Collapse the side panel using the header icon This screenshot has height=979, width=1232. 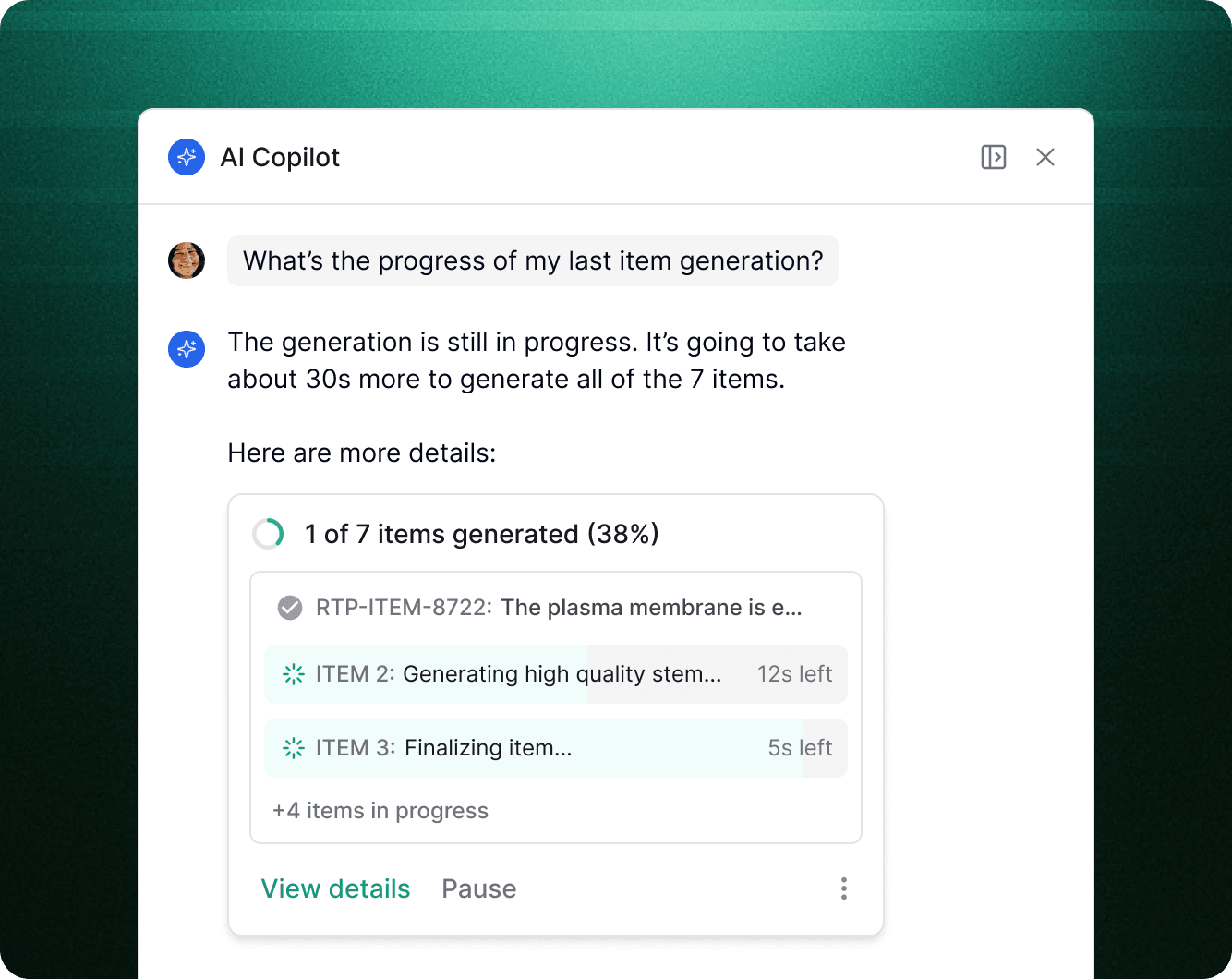point(994,157)
